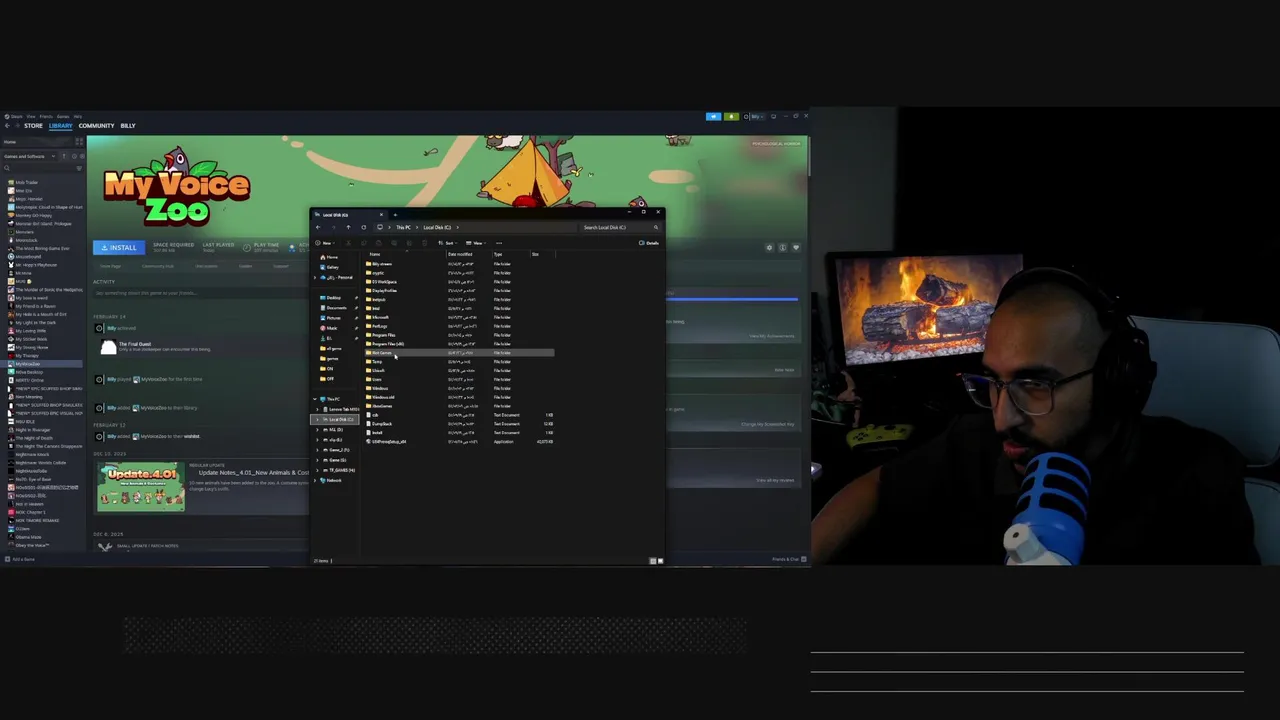
Task: Click the activity 'Say something about this game' field
Action: point(200,293)
